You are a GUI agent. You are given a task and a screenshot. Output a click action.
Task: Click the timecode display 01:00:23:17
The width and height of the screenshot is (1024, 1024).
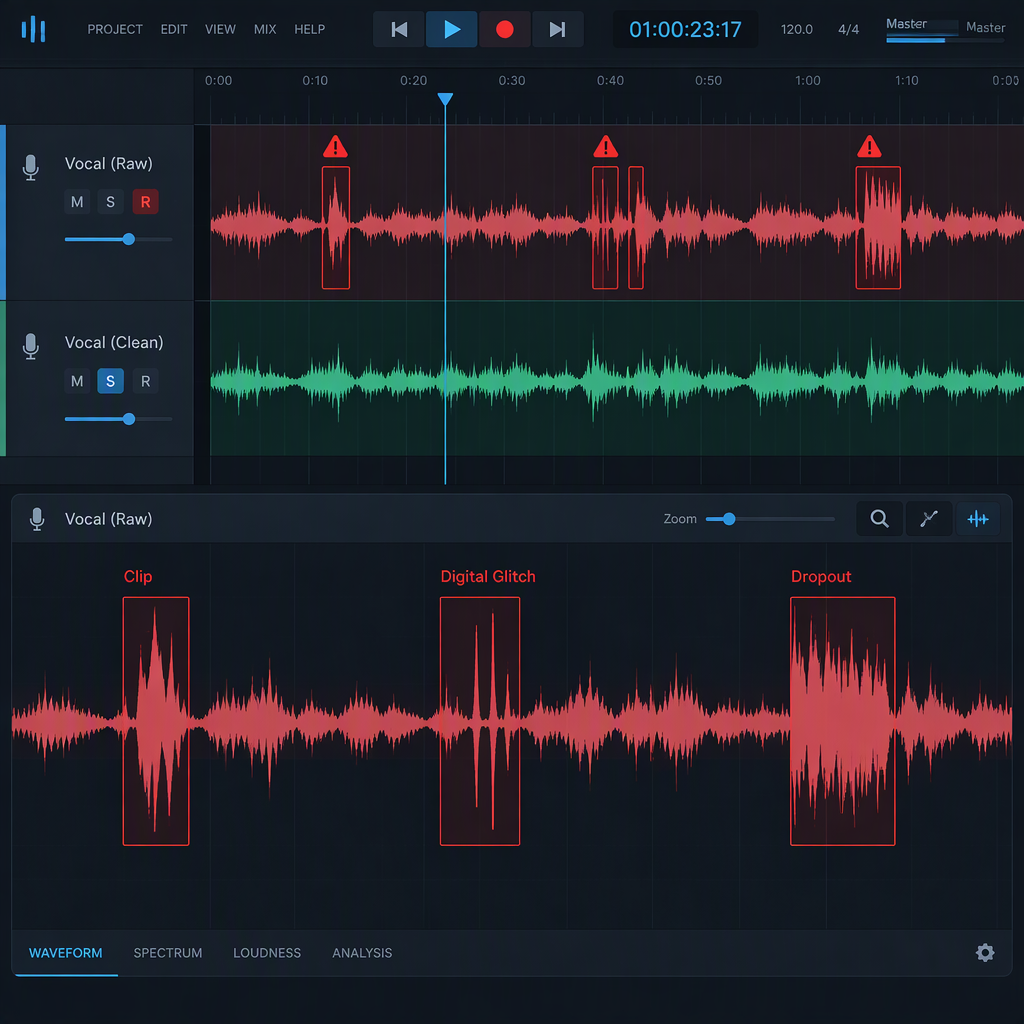685,29
